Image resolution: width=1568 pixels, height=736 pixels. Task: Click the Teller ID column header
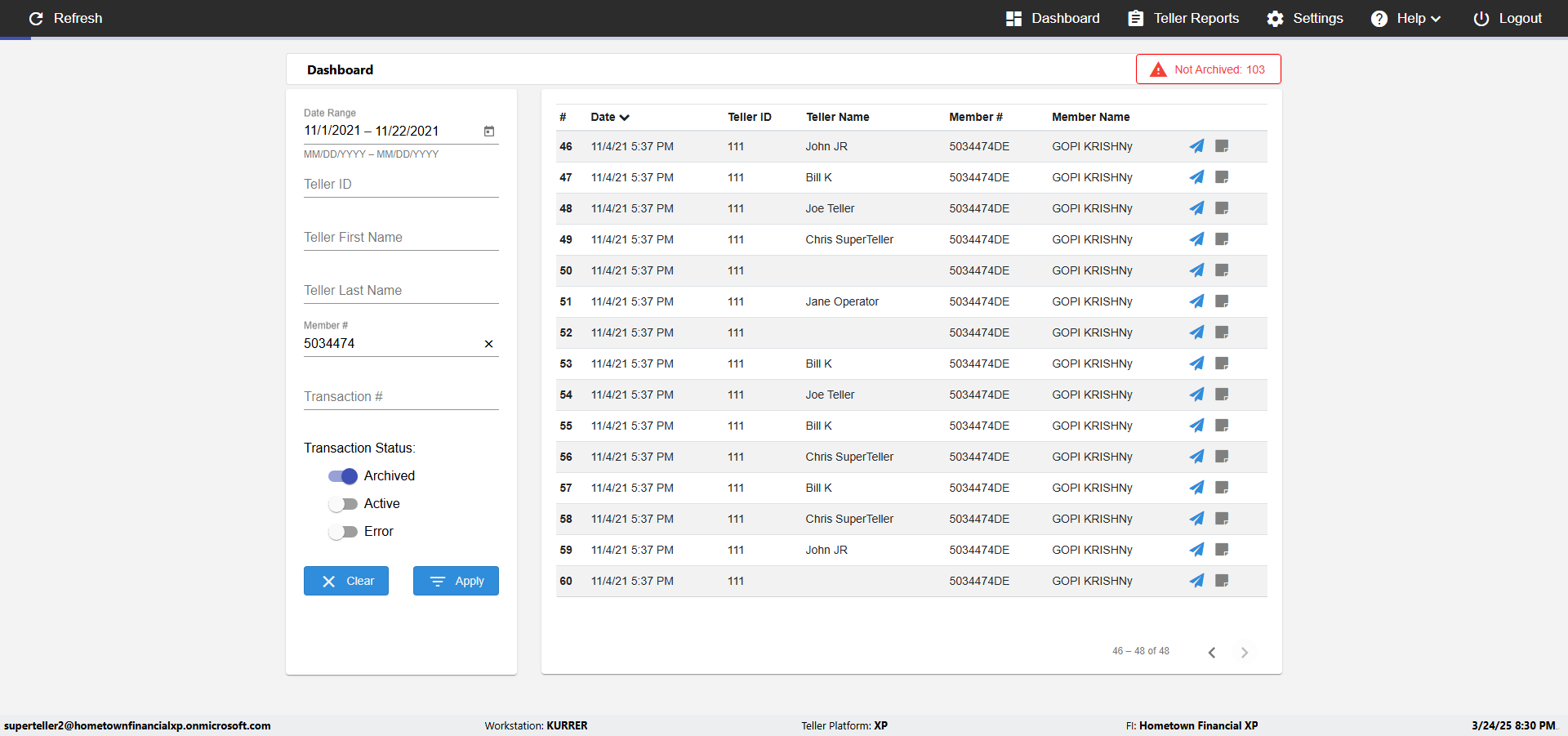pyautogui.click(x=749, y=117)
